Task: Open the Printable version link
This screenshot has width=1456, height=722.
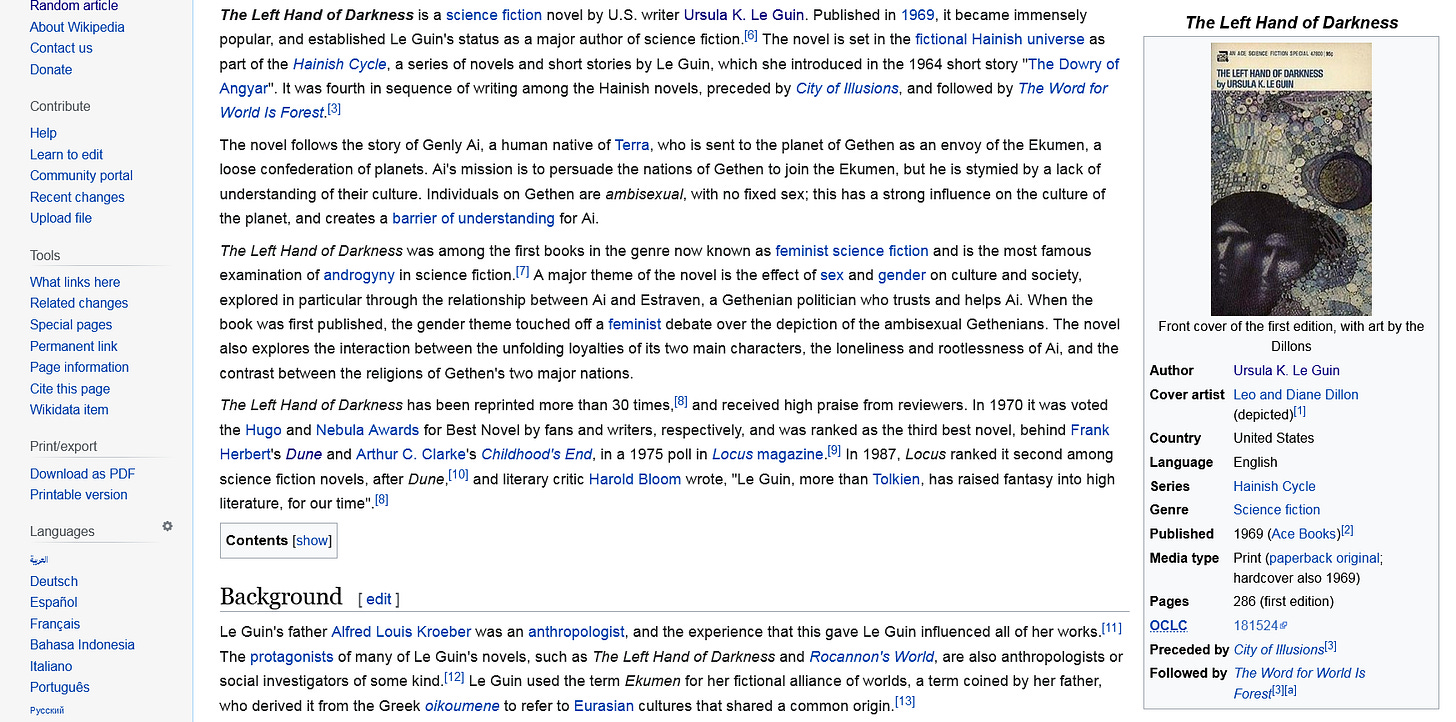Action: point(79,495)
